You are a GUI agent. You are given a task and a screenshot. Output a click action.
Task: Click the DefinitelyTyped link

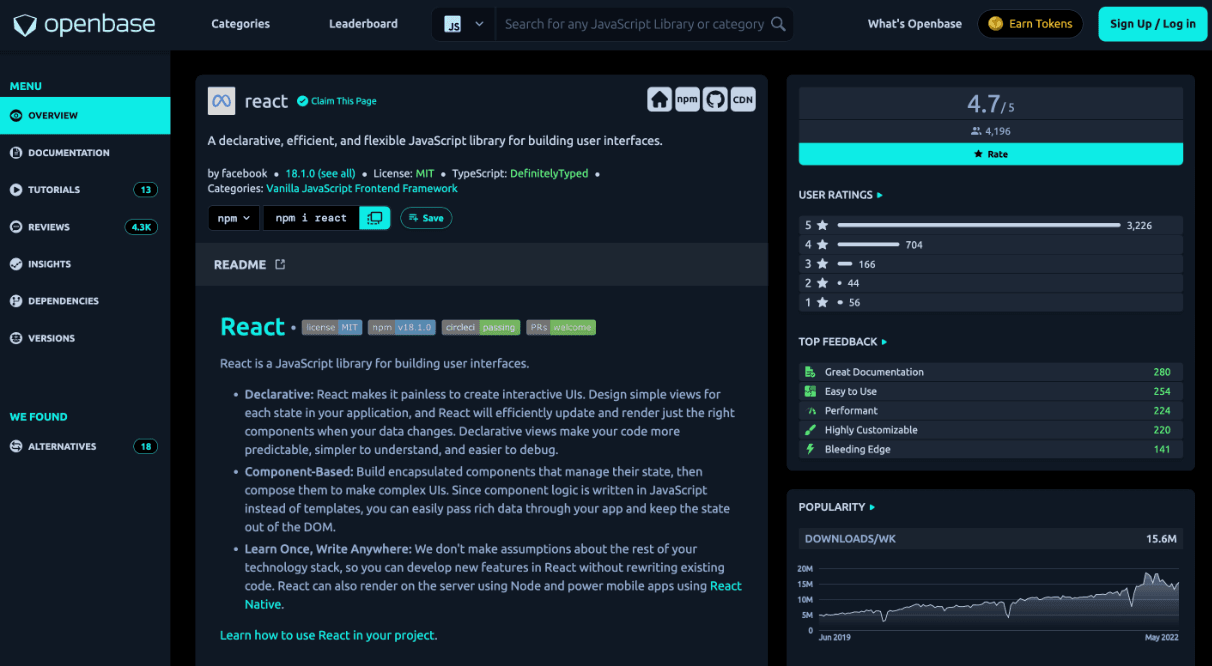pyautogui.click(x=549, y=173)
